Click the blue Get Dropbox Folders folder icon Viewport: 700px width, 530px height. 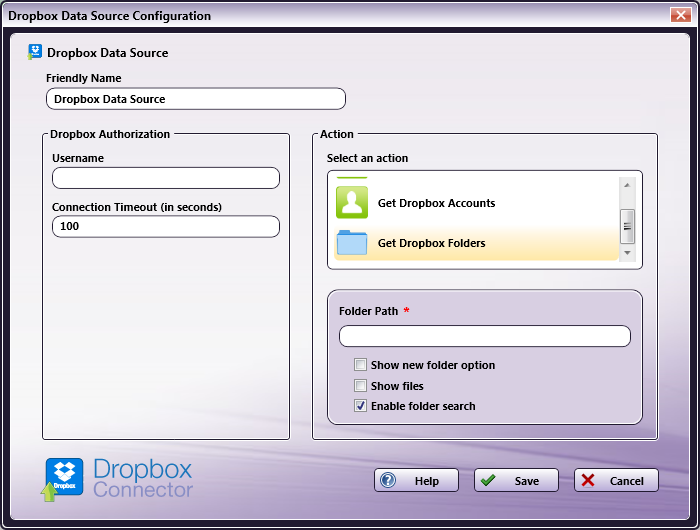pyautogui.click(x=352, y=243)
